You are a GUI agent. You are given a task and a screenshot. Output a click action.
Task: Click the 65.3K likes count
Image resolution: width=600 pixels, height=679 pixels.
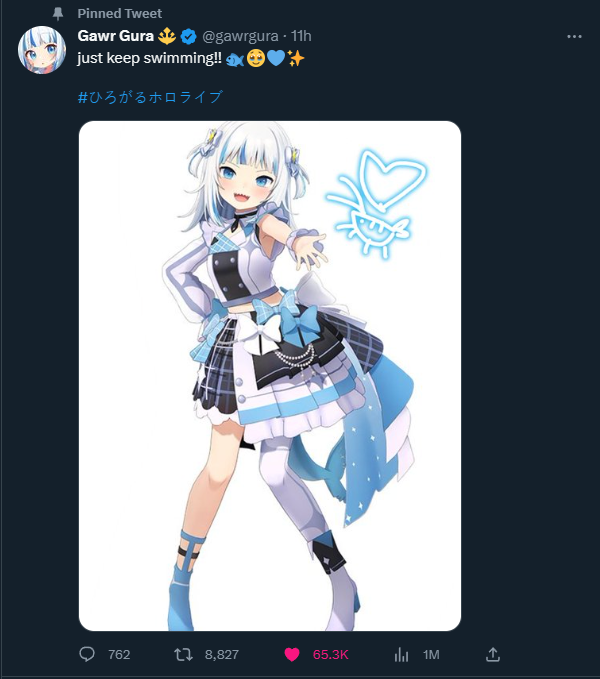330,654
